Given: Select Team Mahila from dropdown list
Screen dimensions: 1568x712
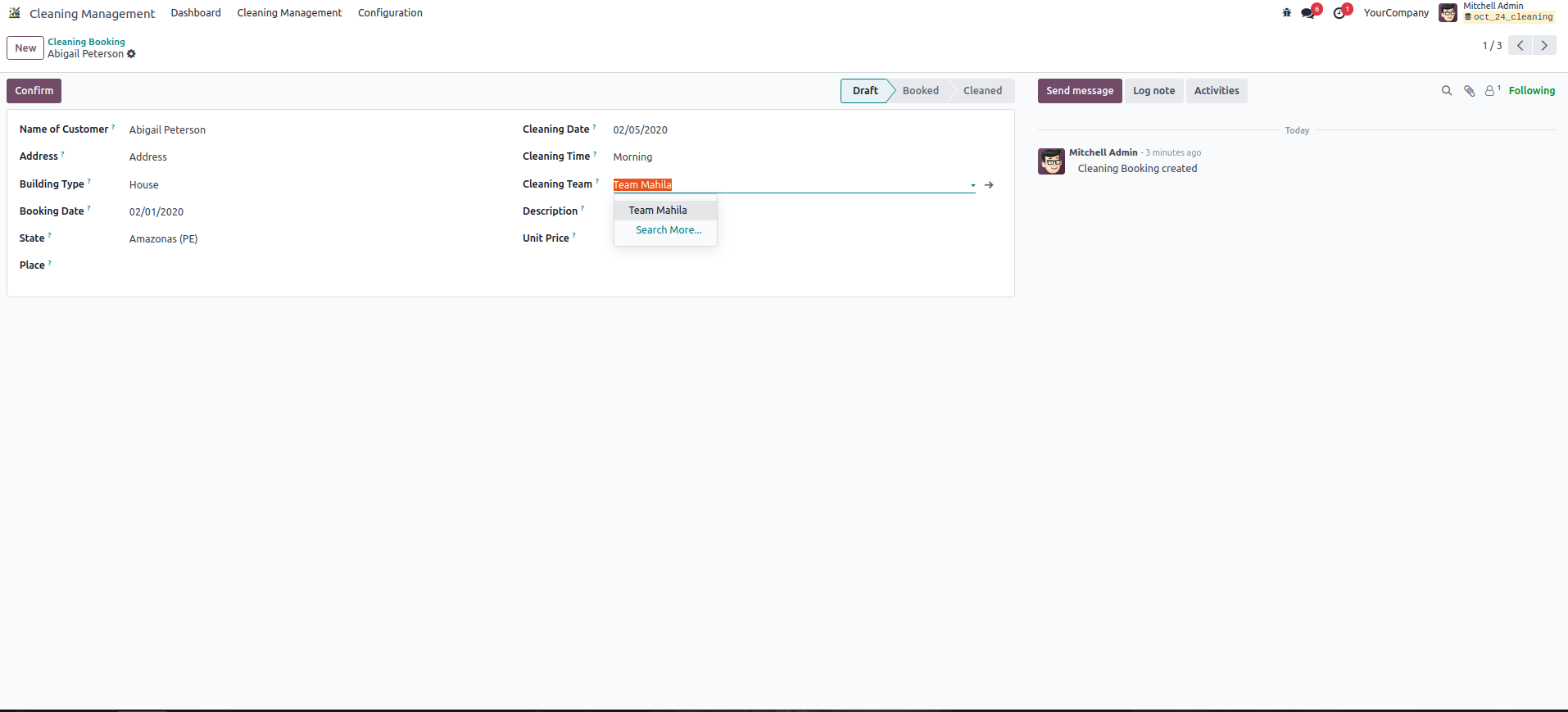Looking at the screenshot, I should (x=658, y=211).
